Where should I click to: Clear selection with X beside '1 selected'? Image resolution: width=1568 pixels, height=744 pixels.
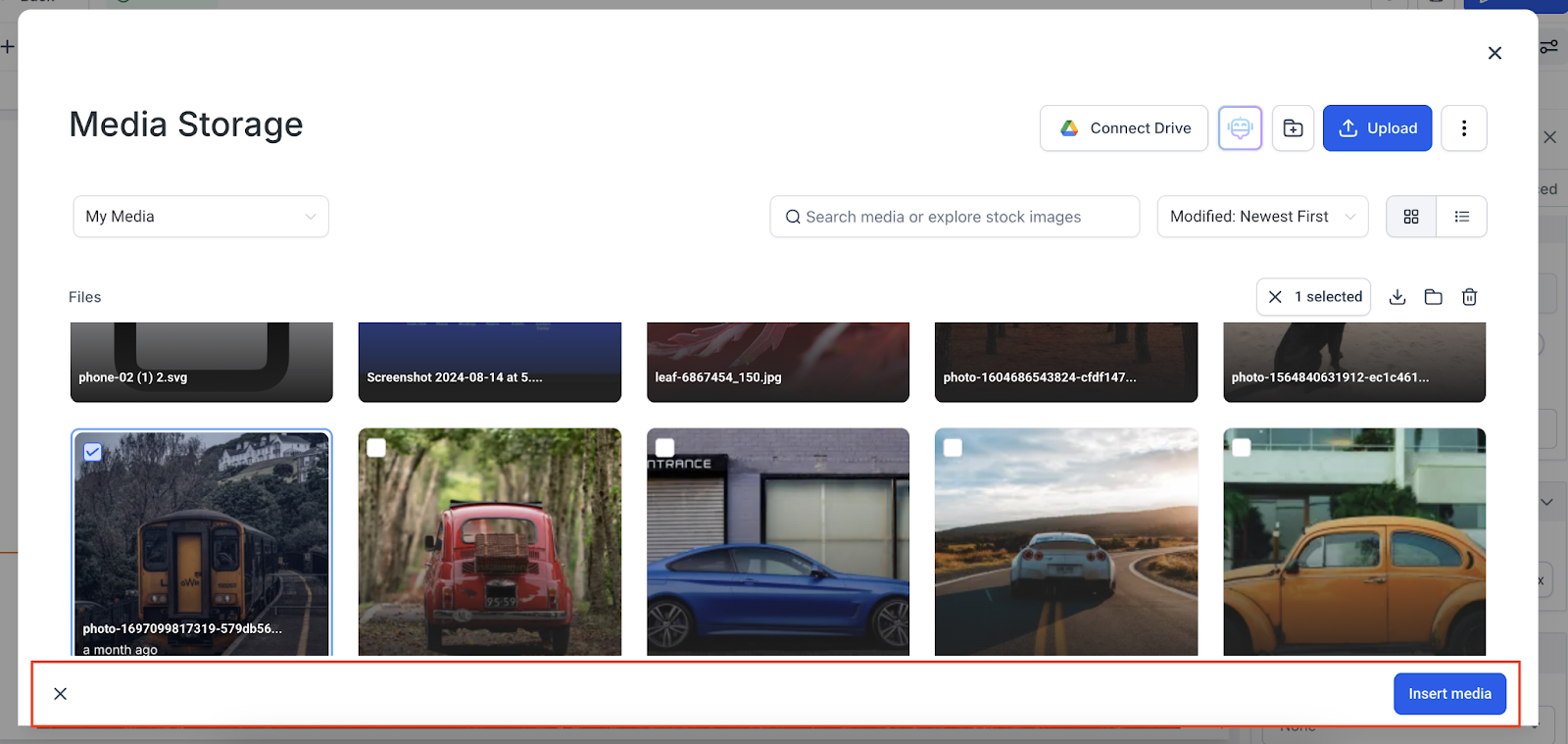1275,297
